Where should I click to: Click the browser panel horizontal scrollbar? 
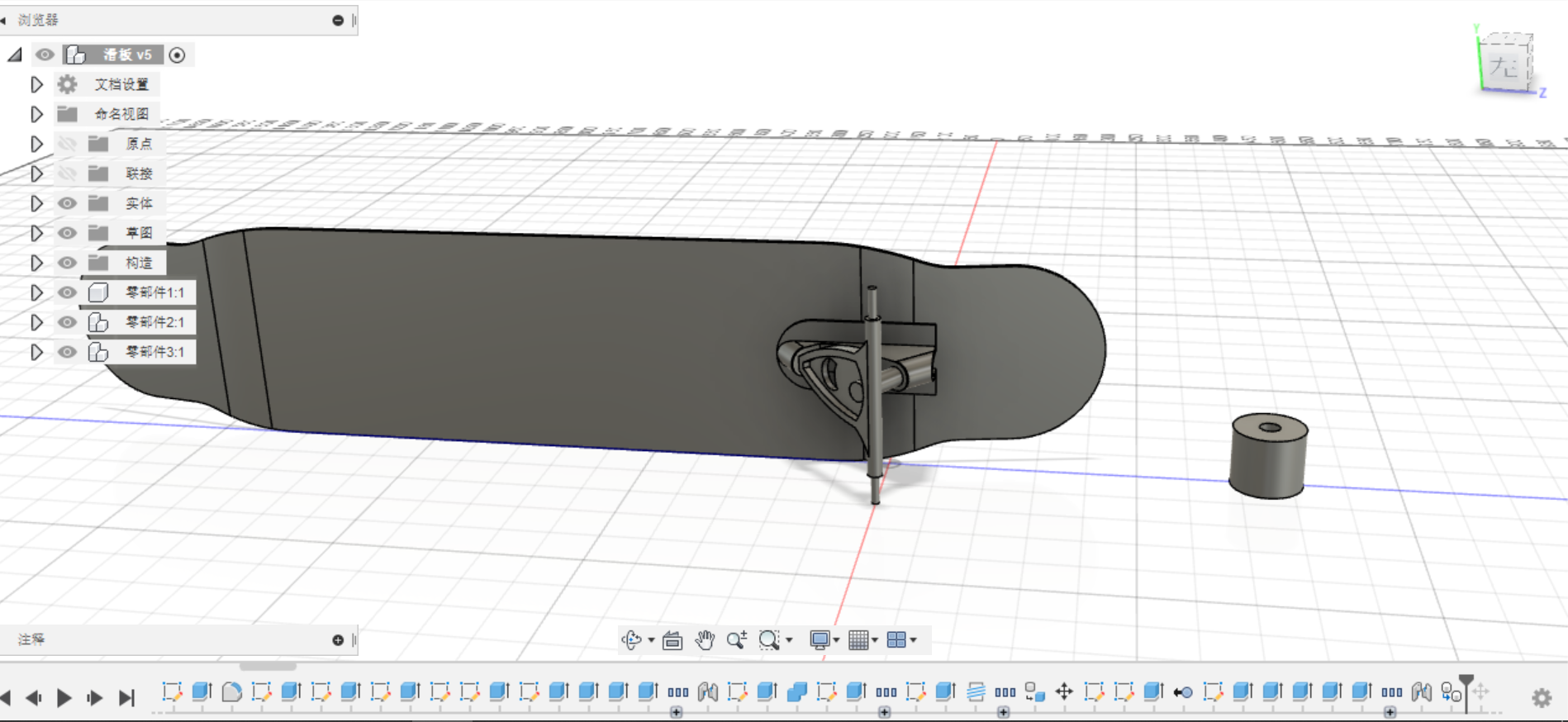[x=268, y=666]
